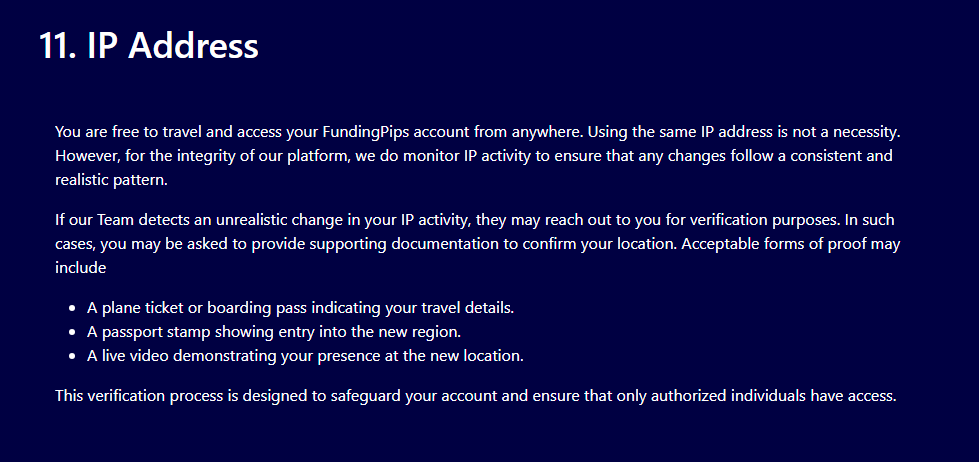Click the sentence starting "This verification process"
The height and width of the screenshot is (462, 979).
point(476,396)
